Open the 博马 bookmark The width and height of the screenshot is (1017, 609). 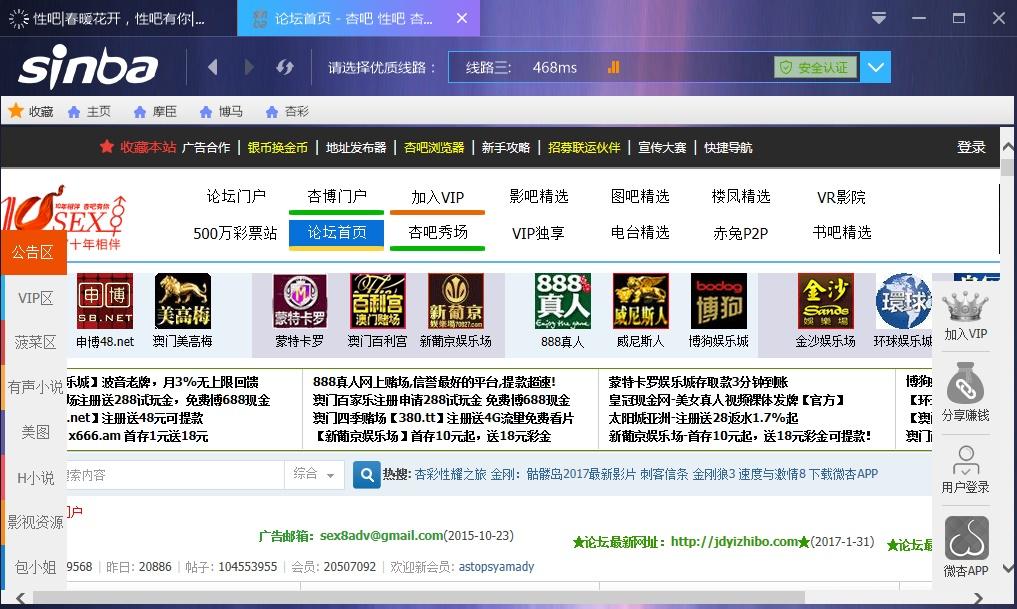(x=221, y=112)
